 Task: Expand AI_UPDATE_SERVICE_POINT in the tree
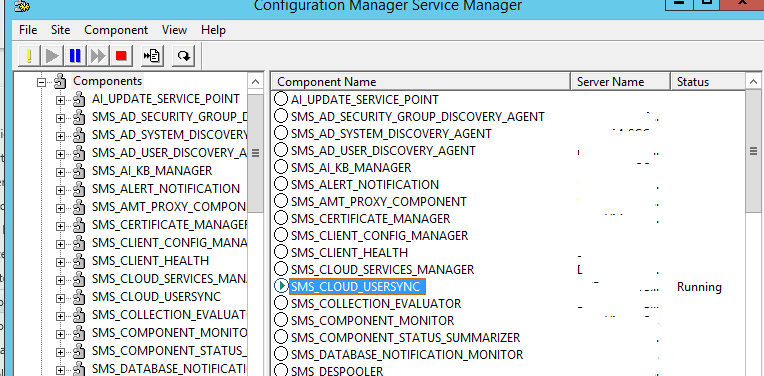(60, 100)
